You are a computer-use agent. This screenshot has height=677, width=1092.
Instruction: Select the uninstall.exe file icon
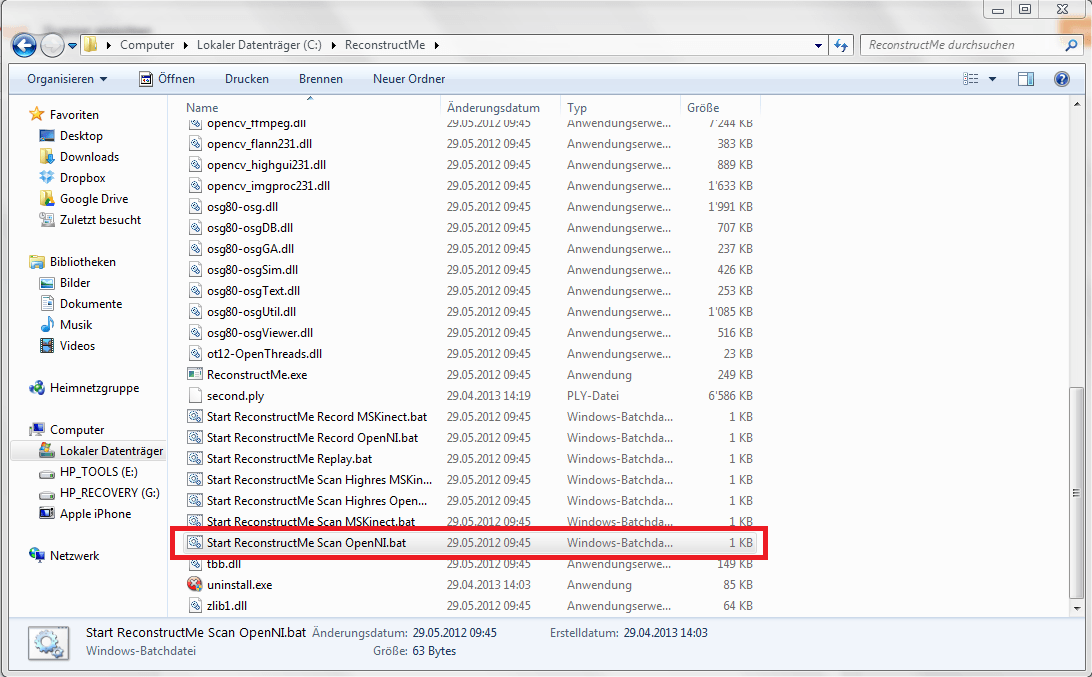195,585
